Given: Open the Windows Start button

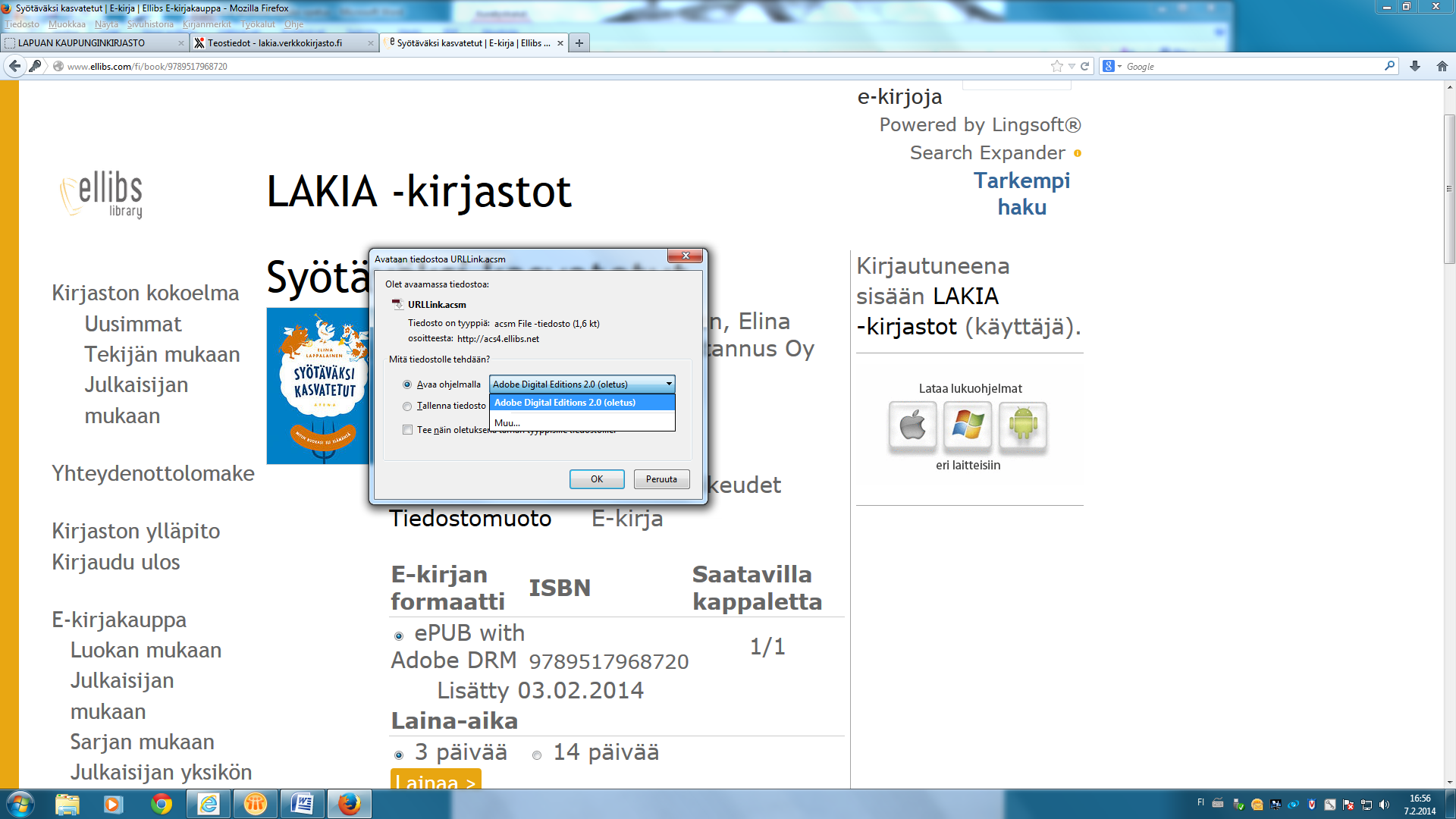Looking at the screenshot, I should point(20,804).
